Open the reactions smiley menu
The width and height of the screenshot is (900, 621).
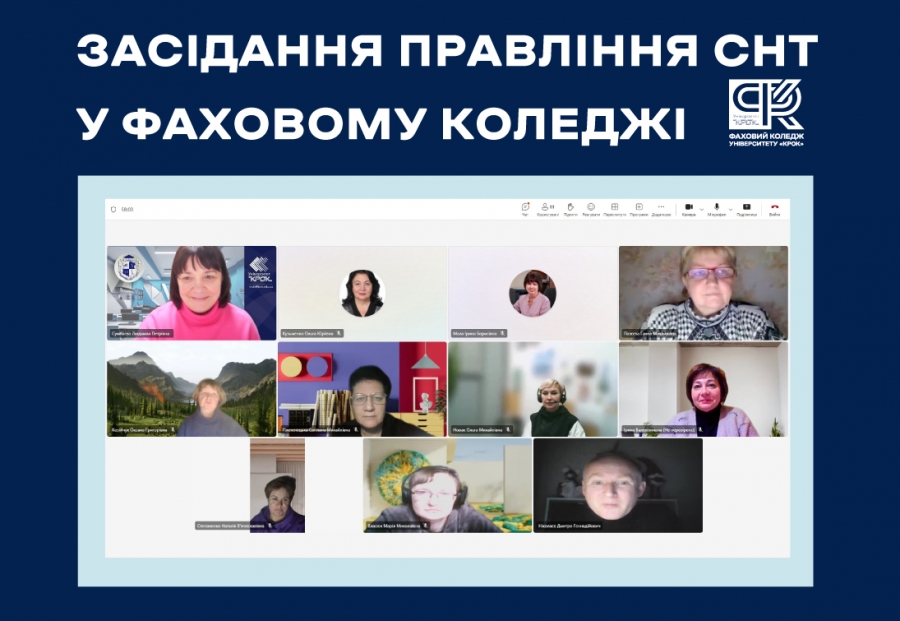point(591,208)
